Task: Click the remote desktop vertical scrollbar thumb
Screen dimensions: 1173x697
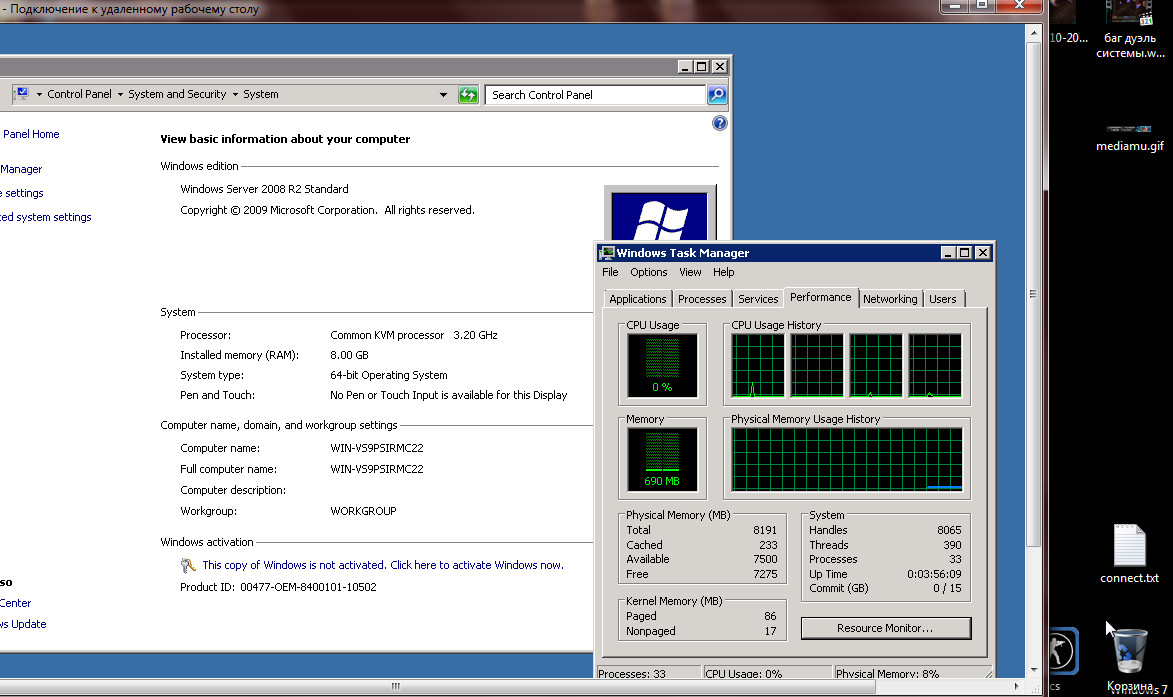Action: [x=1033, y=294]
